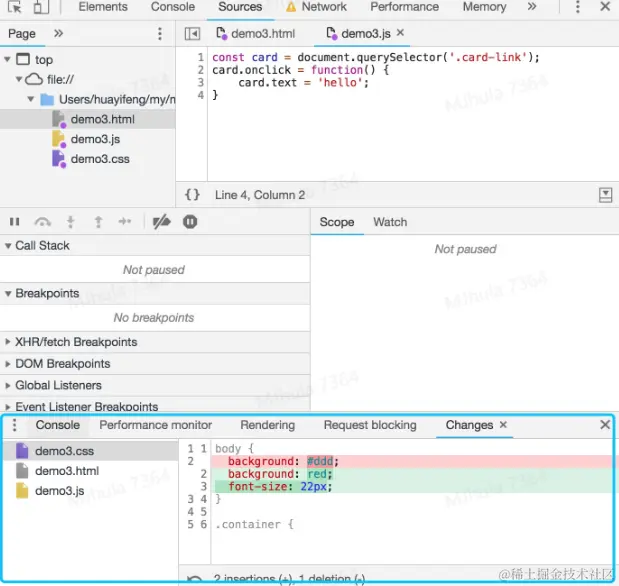Hide the navigator sidebar toggle icon
Image resolution: width=619 pixels, height=586 pixels.
(192, 34)
